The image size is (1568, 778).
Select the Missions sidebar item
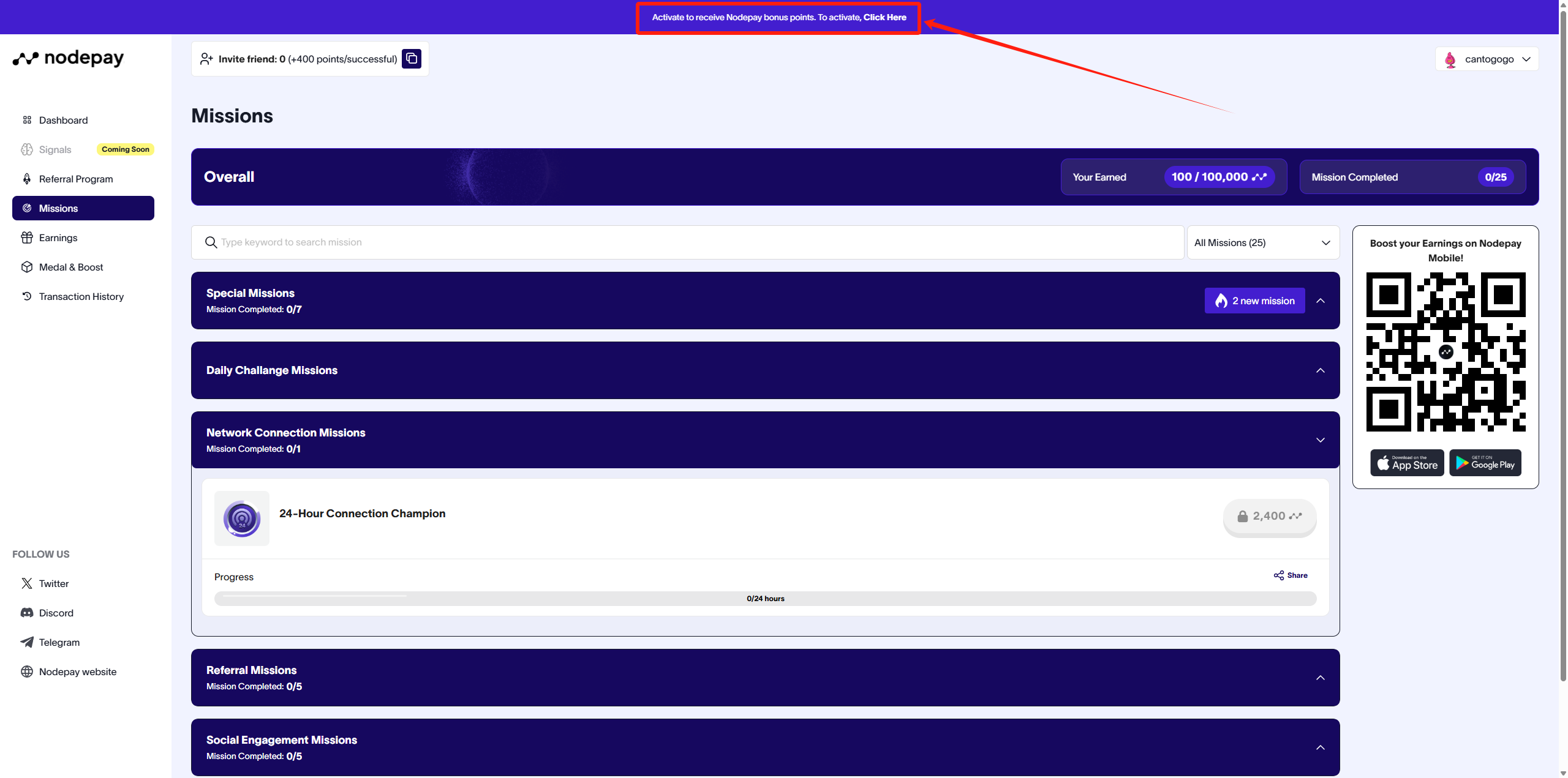(x=83, y=208)
